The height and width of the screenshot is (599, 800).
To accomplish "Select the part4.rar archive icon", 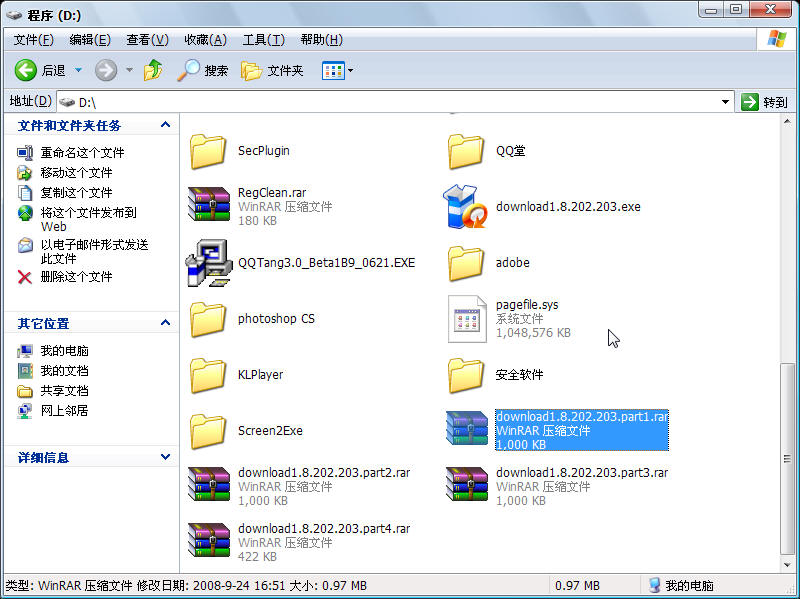I will pos(209,540).
